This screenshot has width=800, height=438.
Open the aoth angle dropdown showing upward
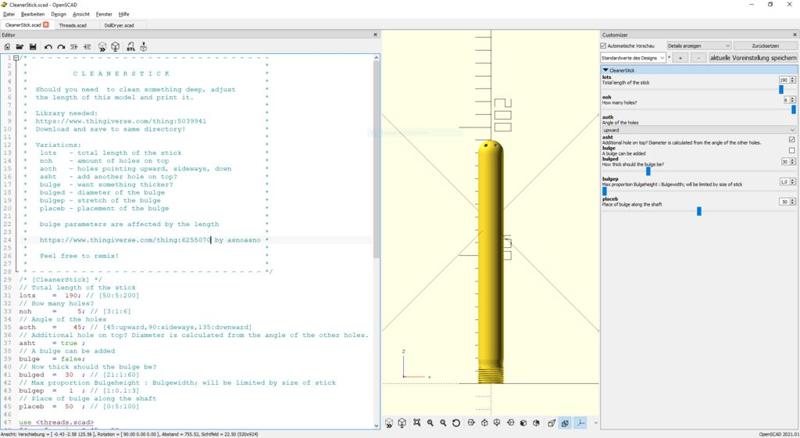pyautogui.click(x=697, y=129)
